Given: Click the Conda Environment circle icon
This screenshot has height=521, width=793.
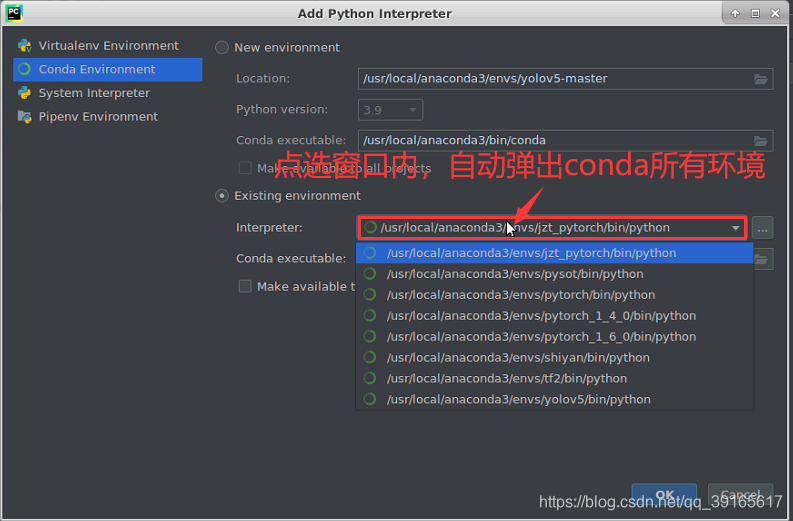Looking at the screenshot, I should (24, 69).
